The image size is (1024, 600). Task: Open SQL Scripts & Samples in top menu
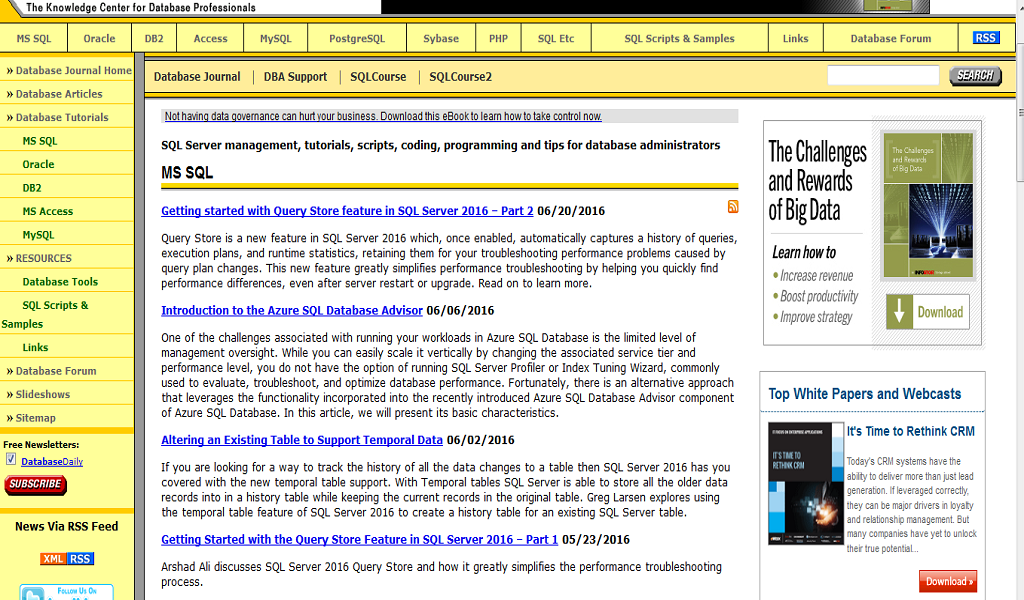[x=679, y=39]
